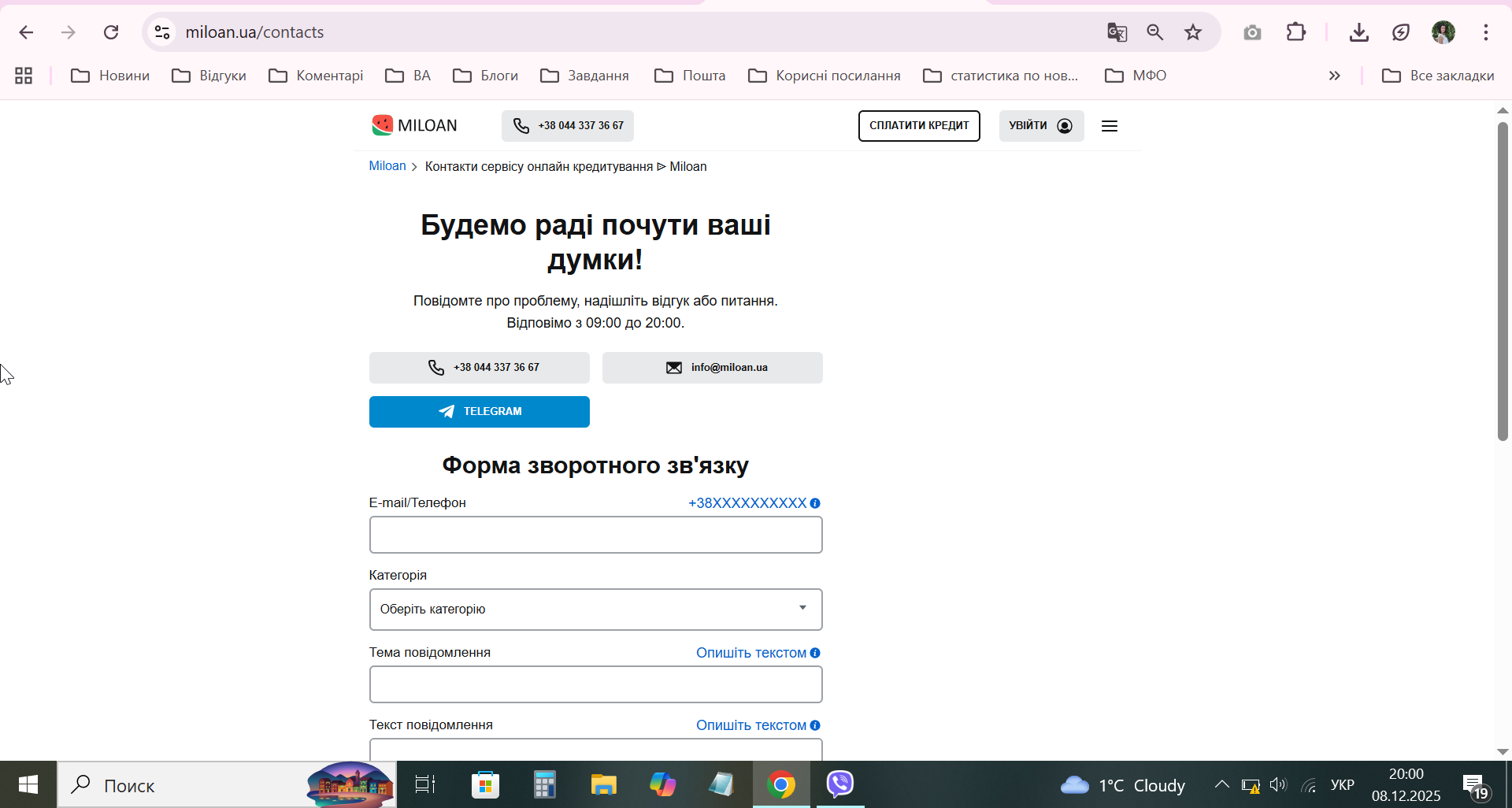Focus the Тема повідомлення input field
The width and height of the screenshot is (1512, 808).
tap(596, 684)
